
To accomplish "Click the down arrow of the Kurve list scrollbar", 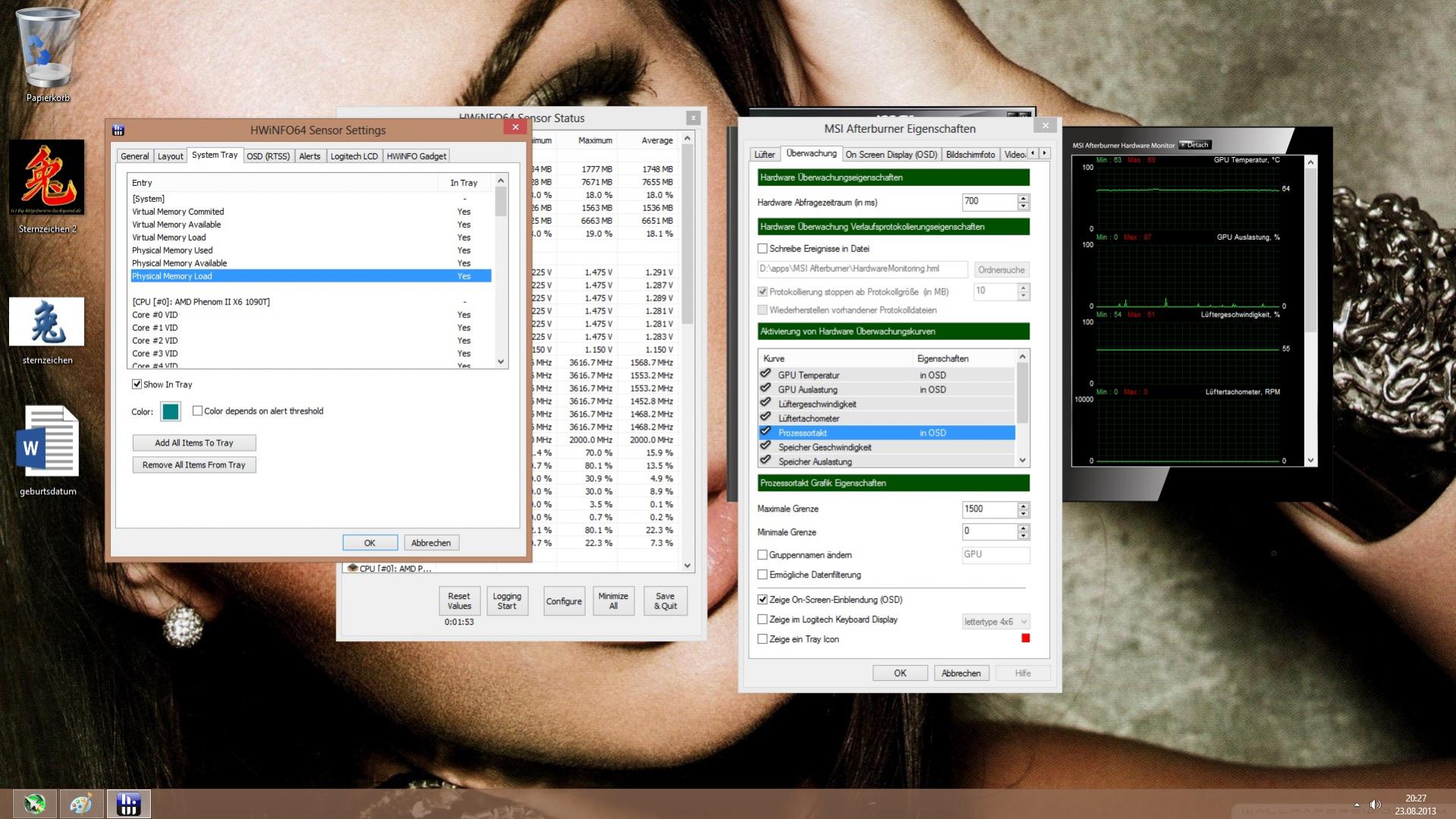I will pyautogui.click(x=1023, y=460).
